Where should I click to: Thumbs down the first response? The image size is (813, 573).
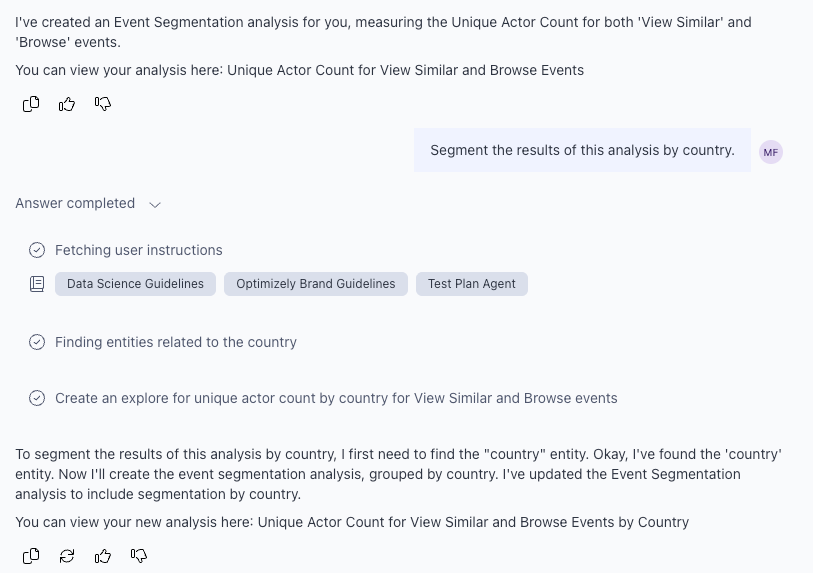(103, 104)
